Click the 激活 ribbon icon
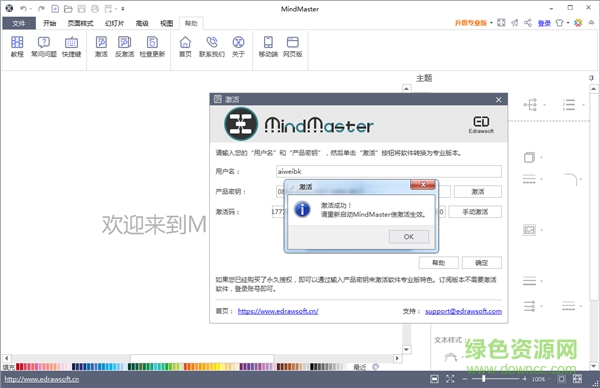This screenshot has height=388, width=600. pos(101,47)
